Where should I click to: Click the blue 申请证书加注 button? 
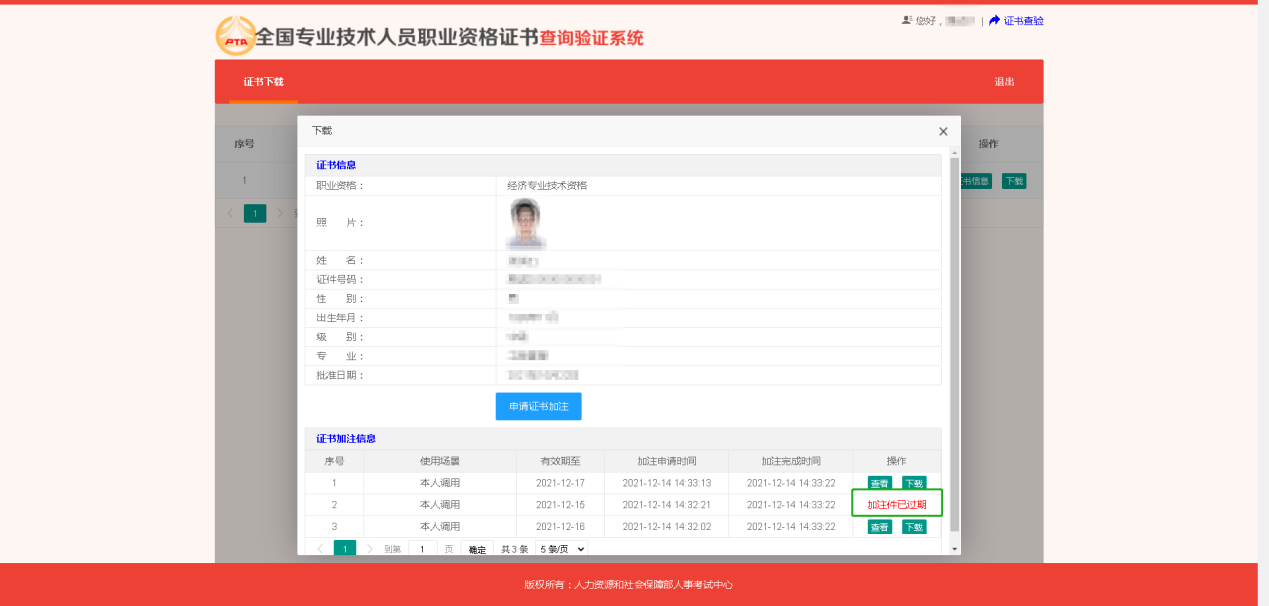click(538, 406)
